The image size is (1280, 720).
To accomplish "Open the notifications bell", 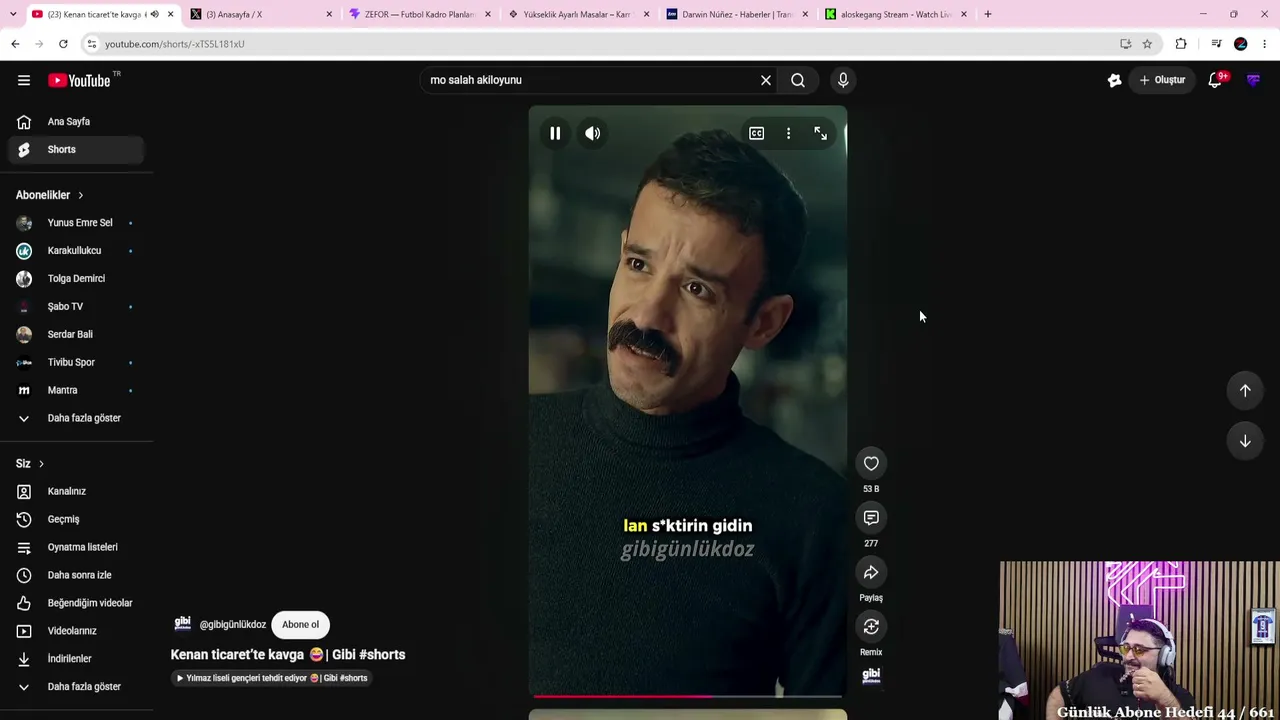I will (x=1215, y=80).
